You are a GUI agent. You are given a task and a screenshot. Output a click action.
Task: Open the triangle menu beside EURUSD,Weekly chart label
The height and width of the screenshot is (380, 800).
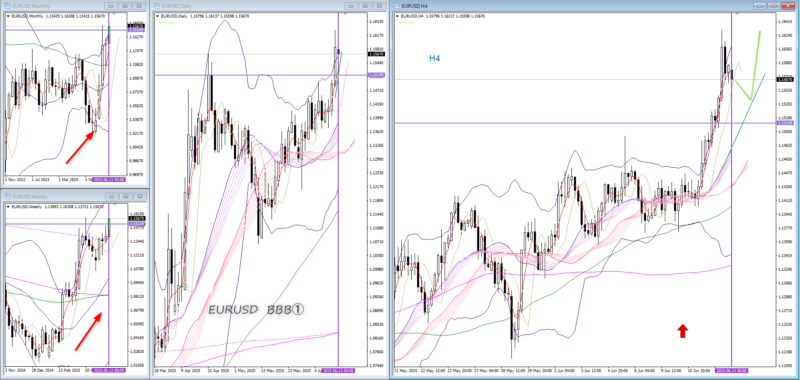click(x=8, y=206)
